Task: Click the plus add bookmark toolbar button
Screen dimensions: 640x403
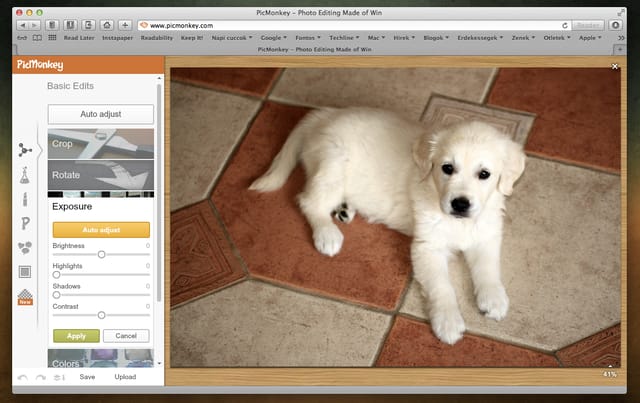Action: pos(125,25)
